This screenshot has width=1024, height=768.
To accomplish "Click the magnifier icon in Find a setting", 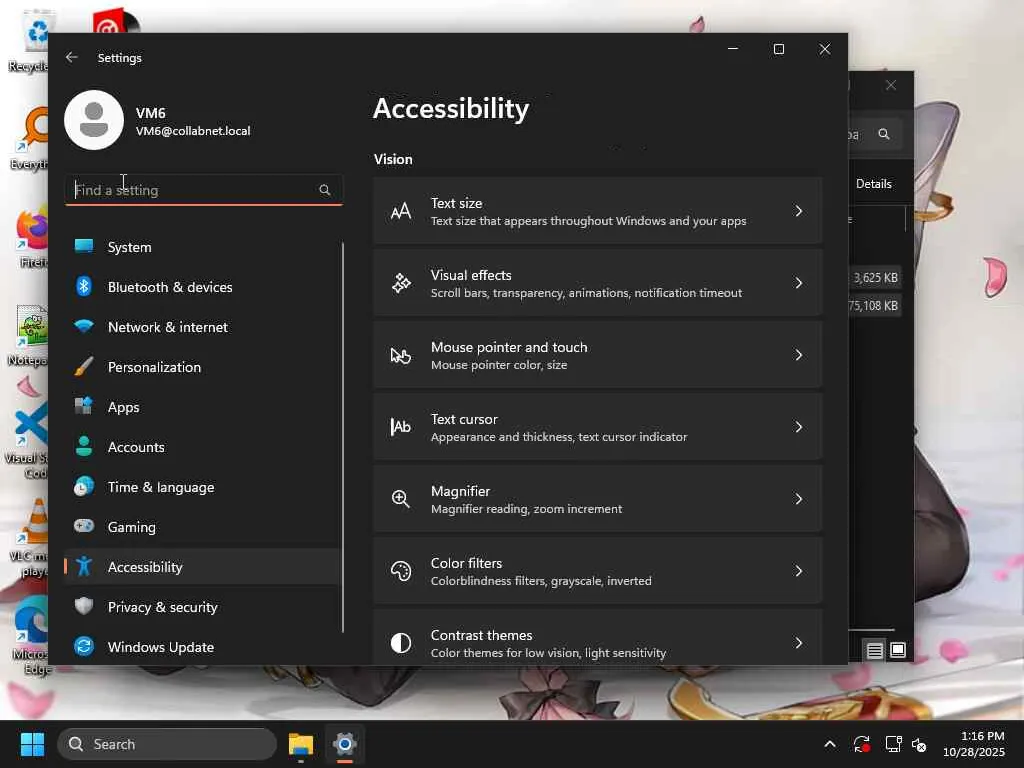I will click(325, 190).
